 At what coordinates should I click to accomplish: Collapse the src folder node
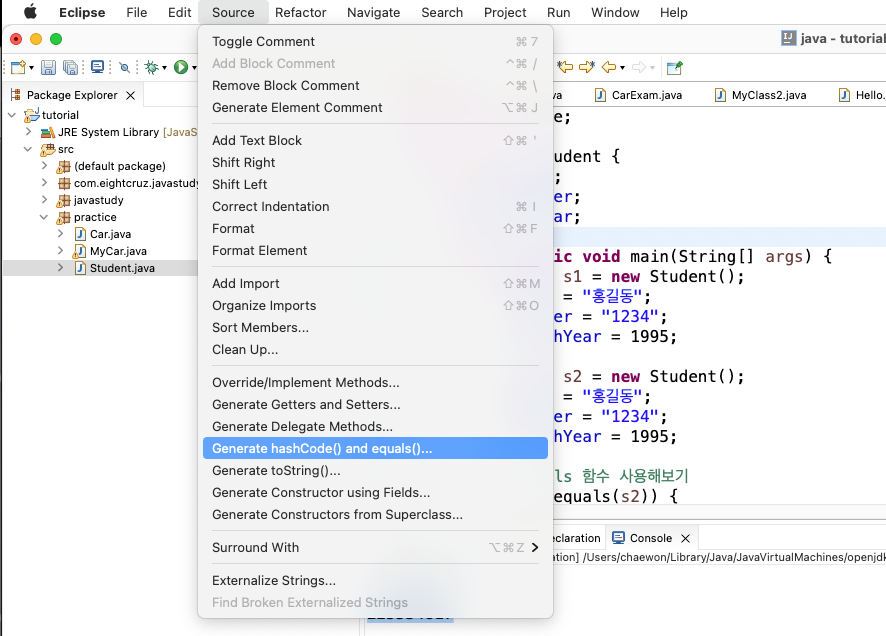point(28,149)
